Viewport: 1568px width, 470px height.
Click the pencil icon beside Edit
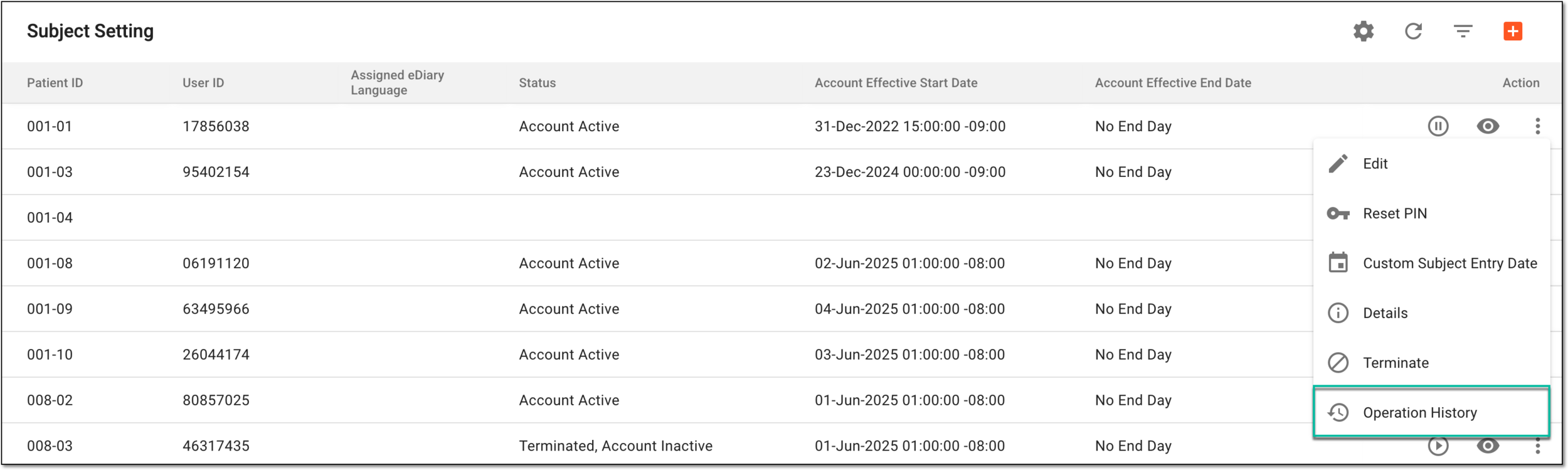(x=1338, y=164)
